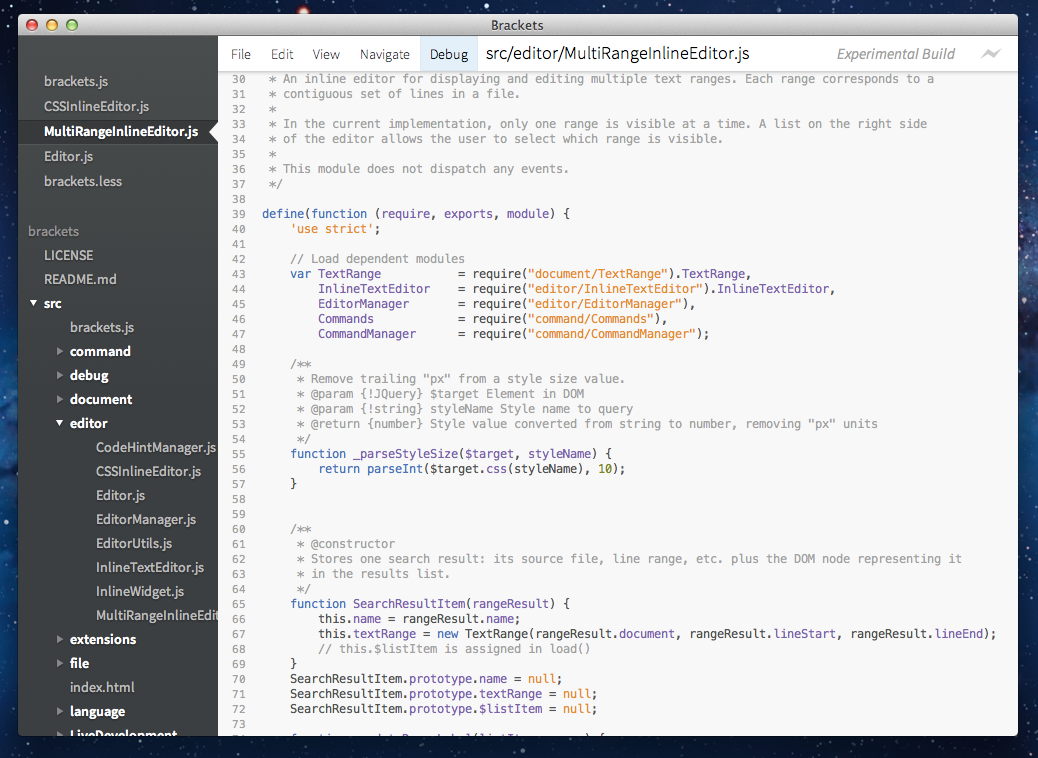Image resolution: width=1038 pixels, height=758 pixels.
Task: Click EditorManager variable on line 45
Action: [x=363, y=304]
